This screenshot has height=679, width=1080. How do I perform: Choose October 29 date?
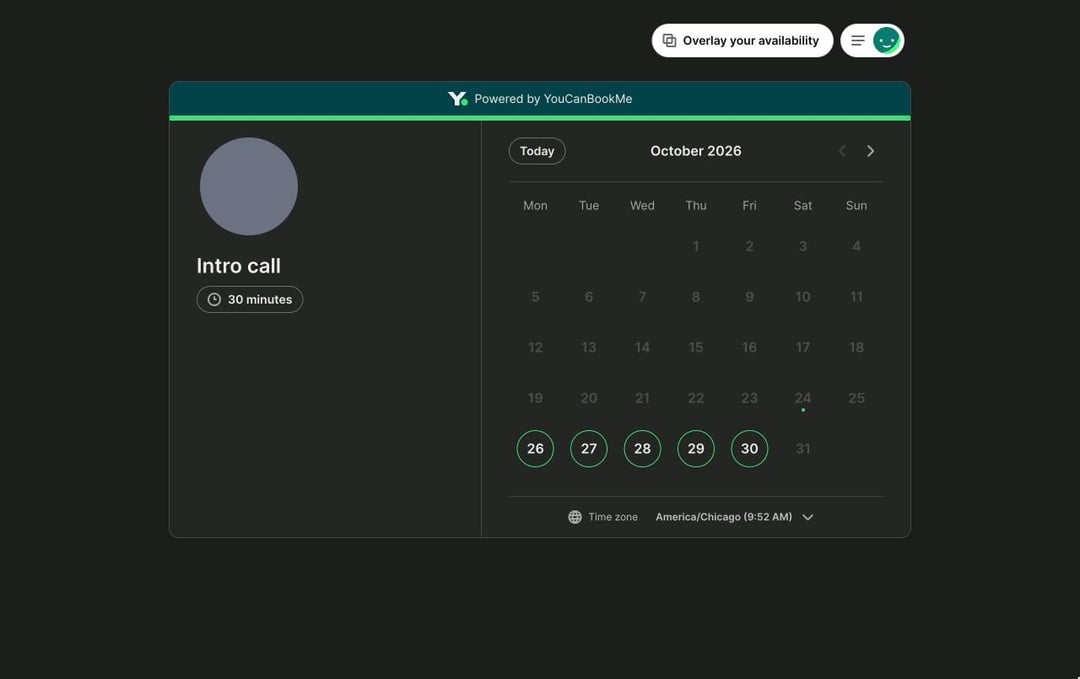[x=696, y=449]
